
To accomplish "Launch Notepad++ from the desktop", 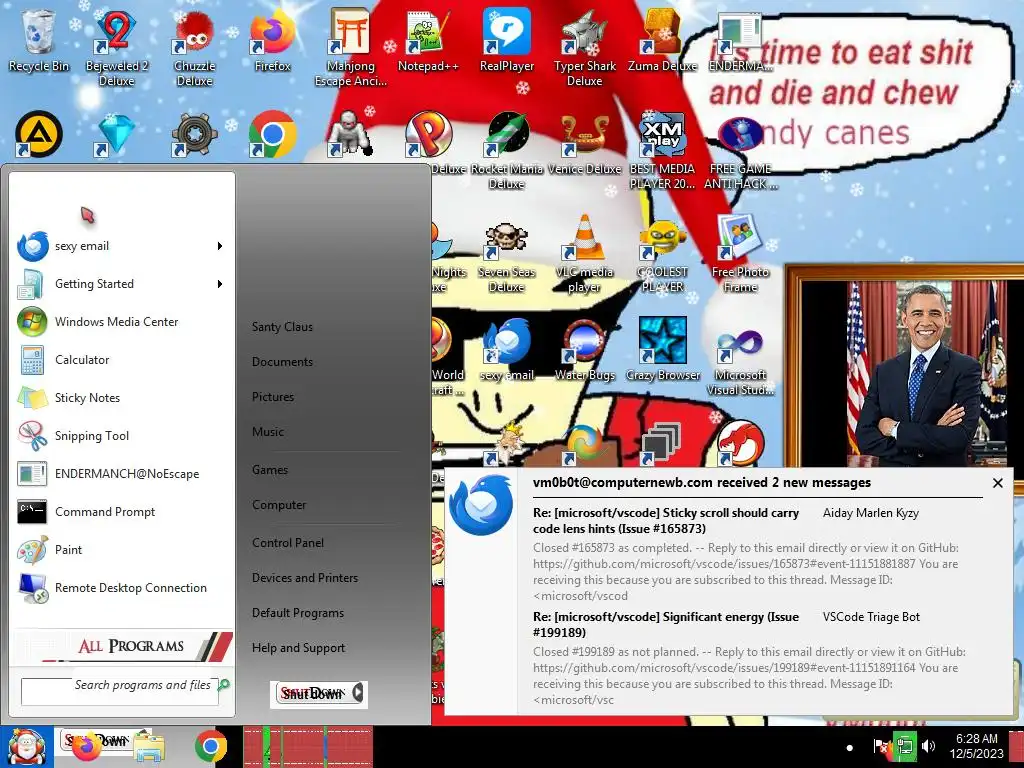I will pyautogui.click(x=428, y=40).
